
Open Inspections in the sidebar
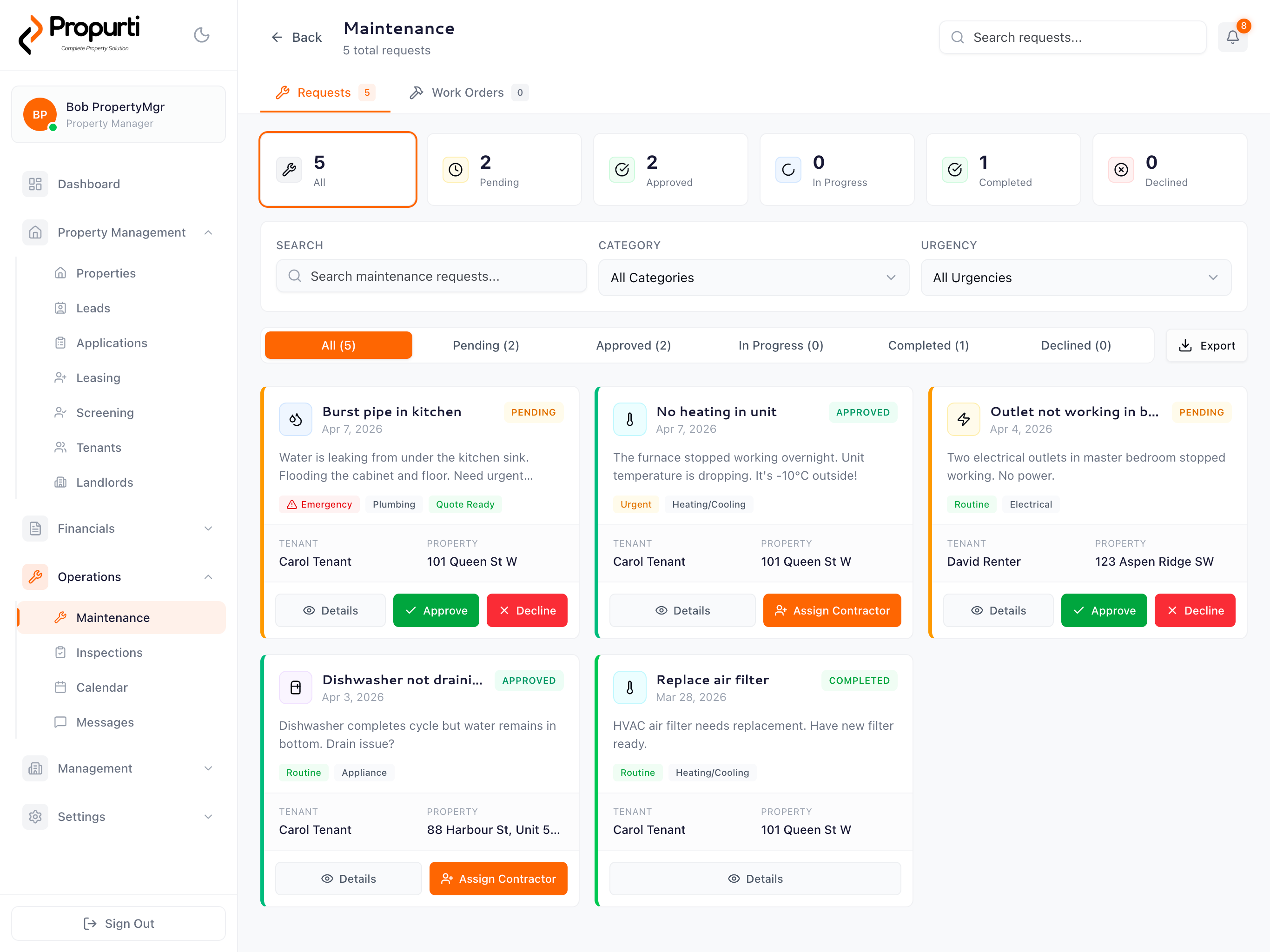(109, 653)
